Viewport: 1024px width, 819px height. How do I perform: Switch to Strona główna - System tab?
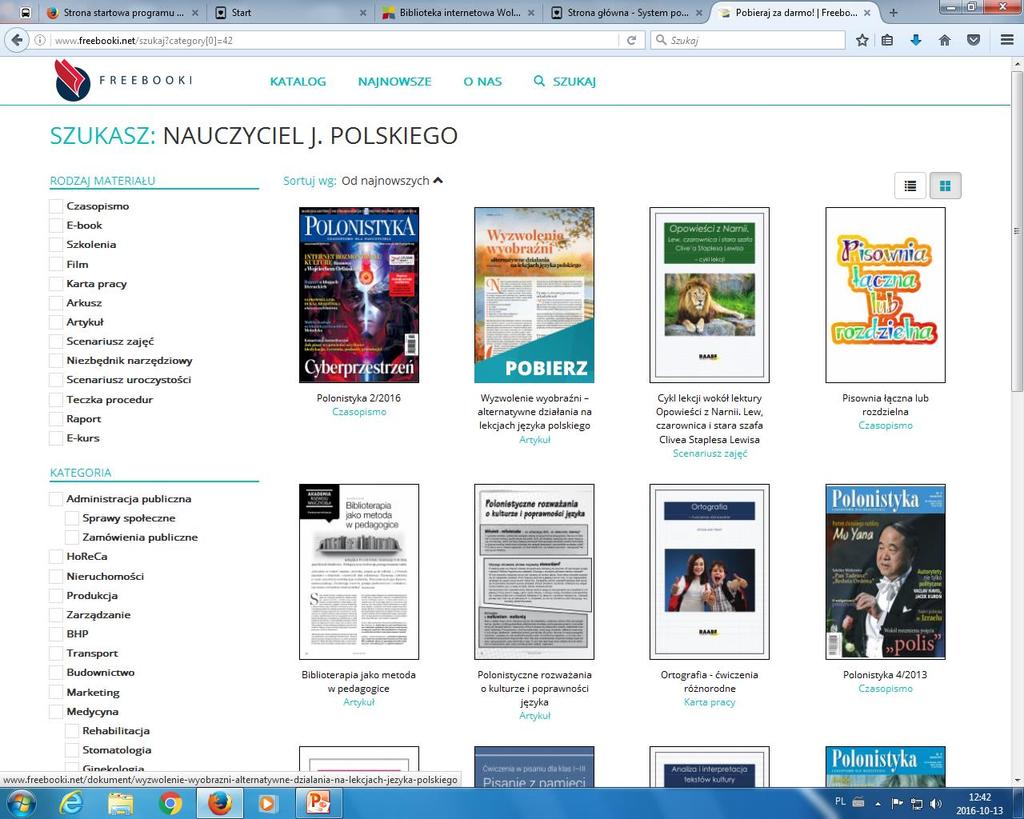(627, 12)
